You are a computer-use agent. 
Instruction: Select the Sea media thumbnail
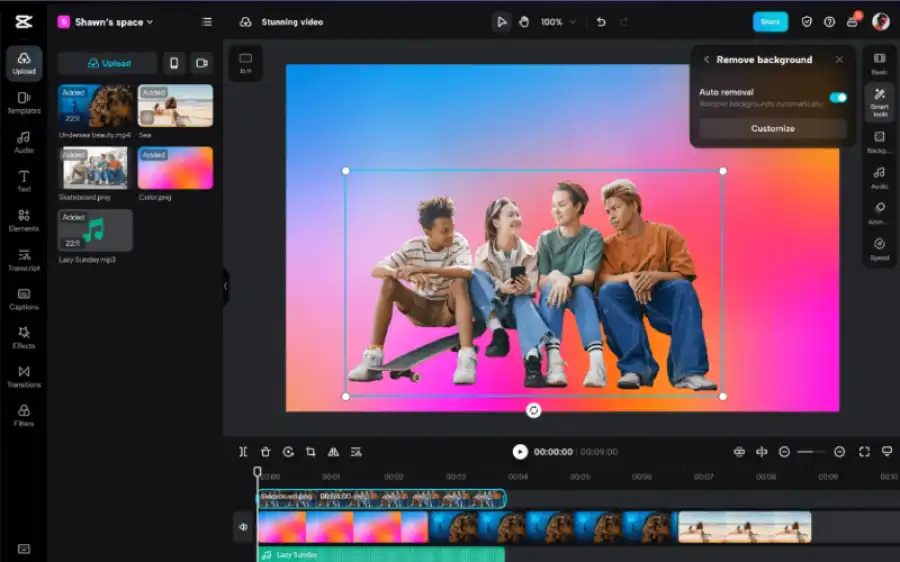tap(175, 106)
